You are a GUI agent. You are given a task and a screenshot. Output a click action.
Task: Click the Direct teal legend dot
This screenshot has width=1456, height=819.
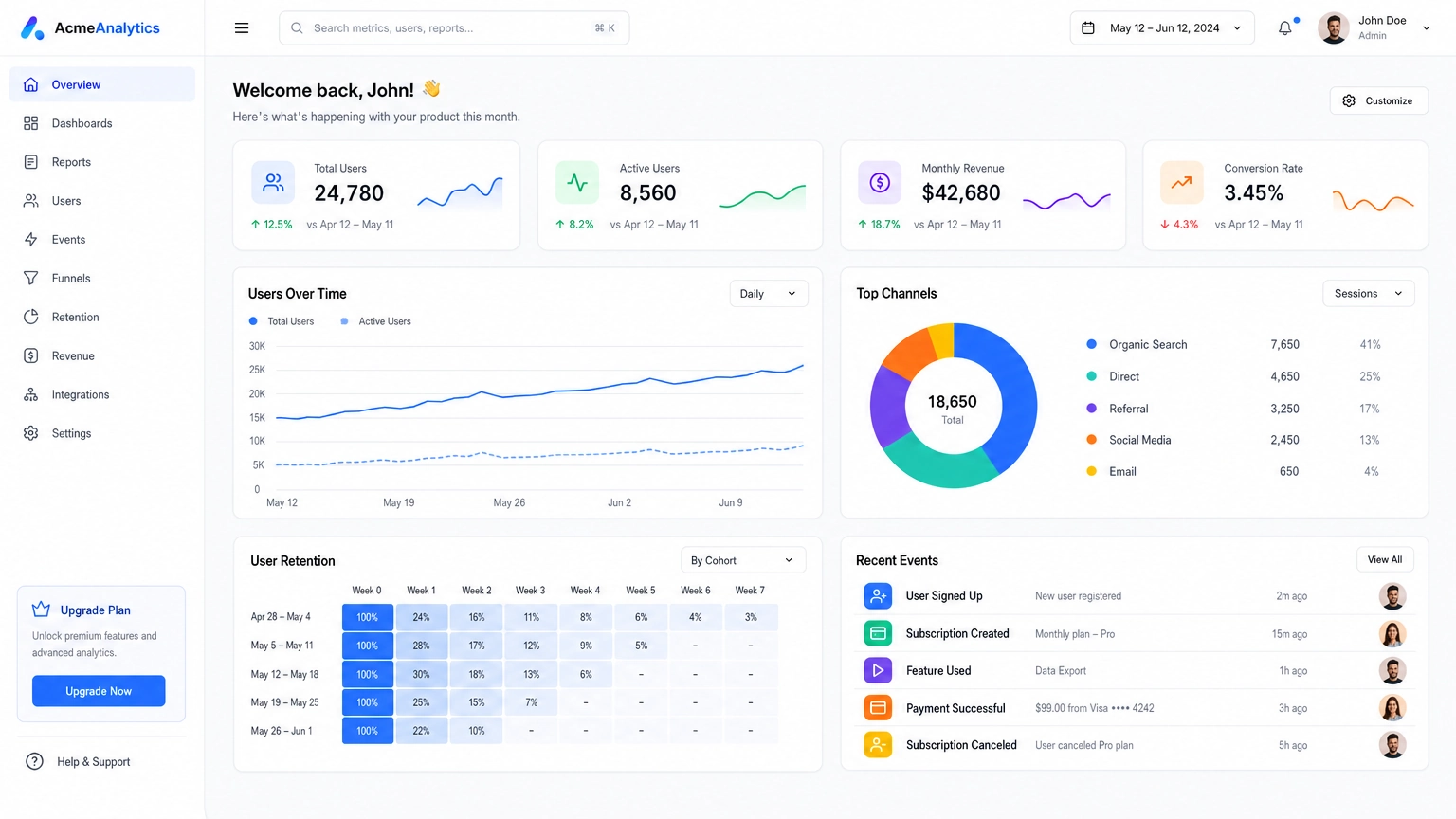[x=1092, y=376]
